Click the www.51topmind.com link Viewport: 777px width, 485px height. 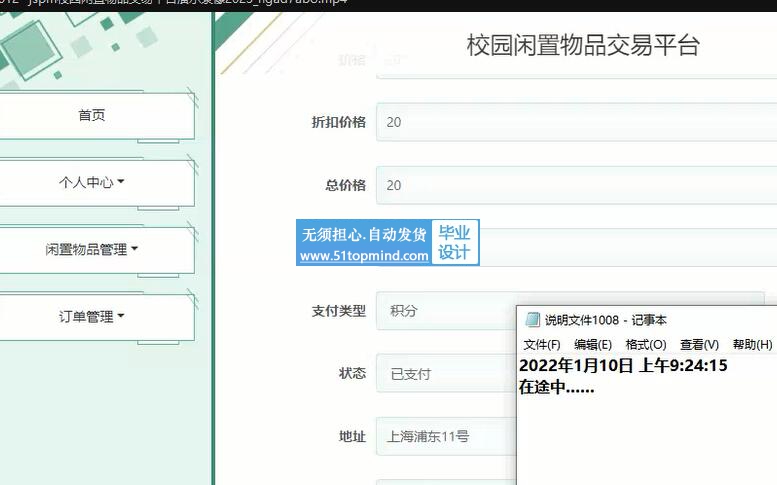(x=364, y=256)
